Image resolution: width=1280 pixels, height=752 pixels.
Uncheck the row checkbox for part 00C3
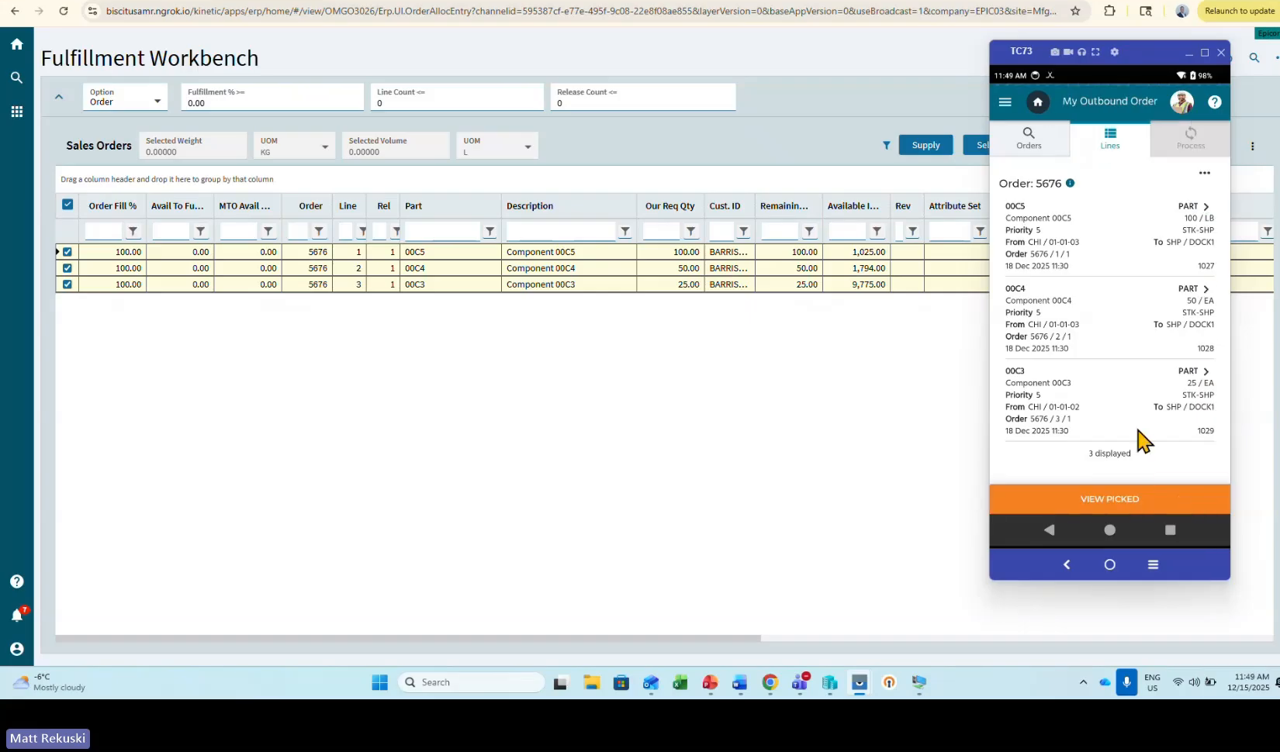(67, 284)
